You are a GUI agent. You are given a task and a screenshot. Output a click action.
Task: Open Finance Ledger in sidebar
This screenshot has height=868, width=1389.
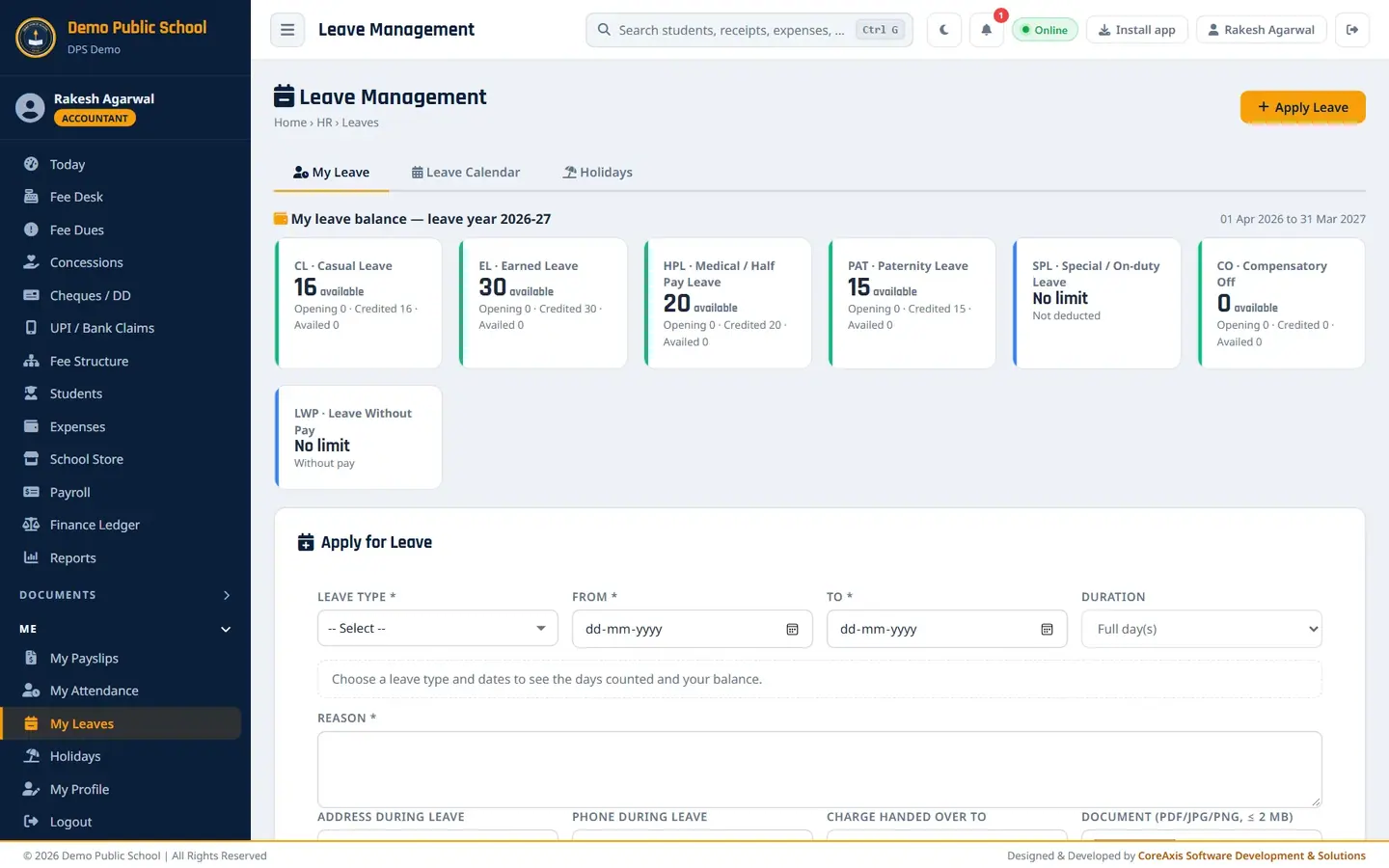point(122,525)
